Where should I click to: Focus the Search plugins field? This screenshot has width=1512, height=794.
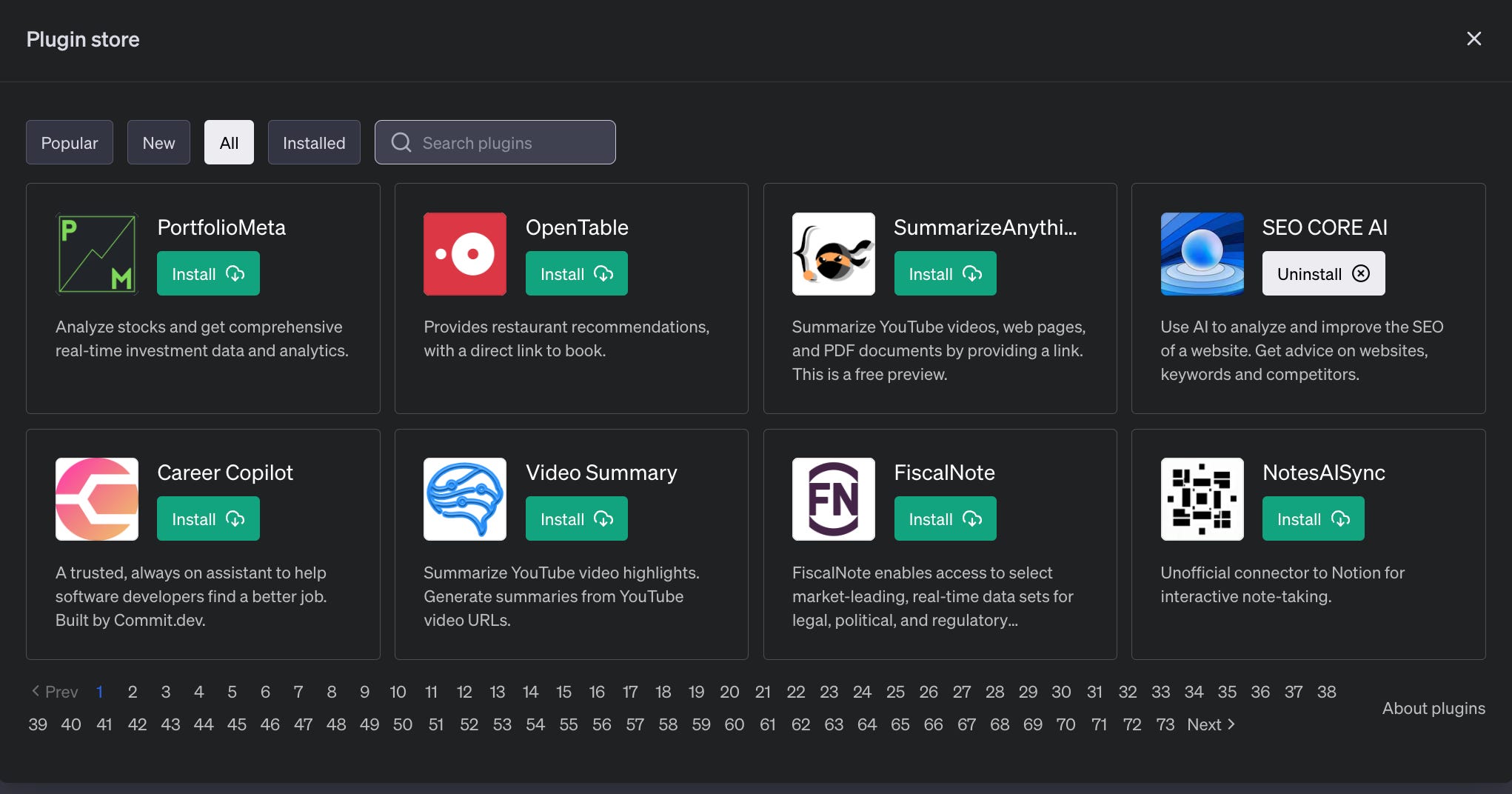coord(495,142)
